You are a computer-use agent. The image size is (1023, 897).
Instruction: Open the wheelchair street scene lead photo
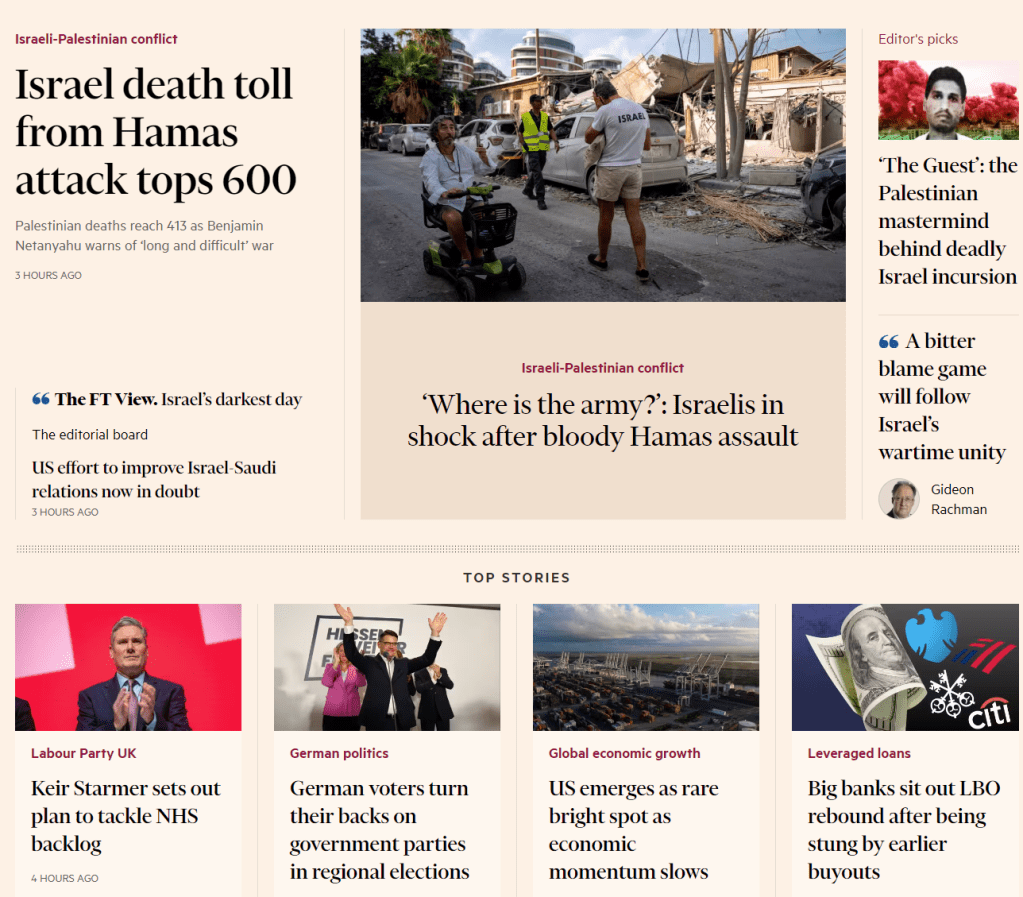603,165
